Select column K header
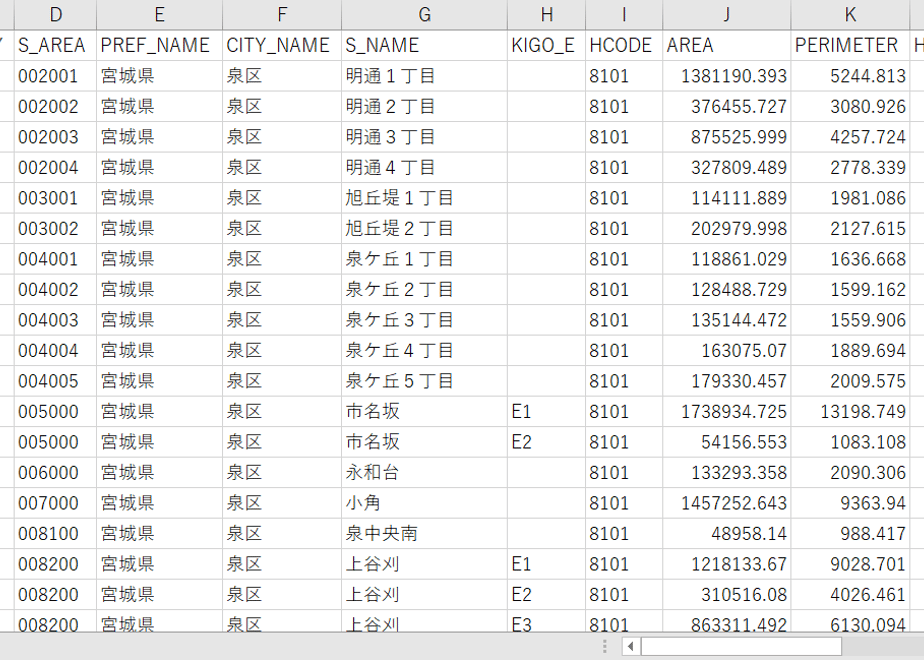 (x=850, y=15)
